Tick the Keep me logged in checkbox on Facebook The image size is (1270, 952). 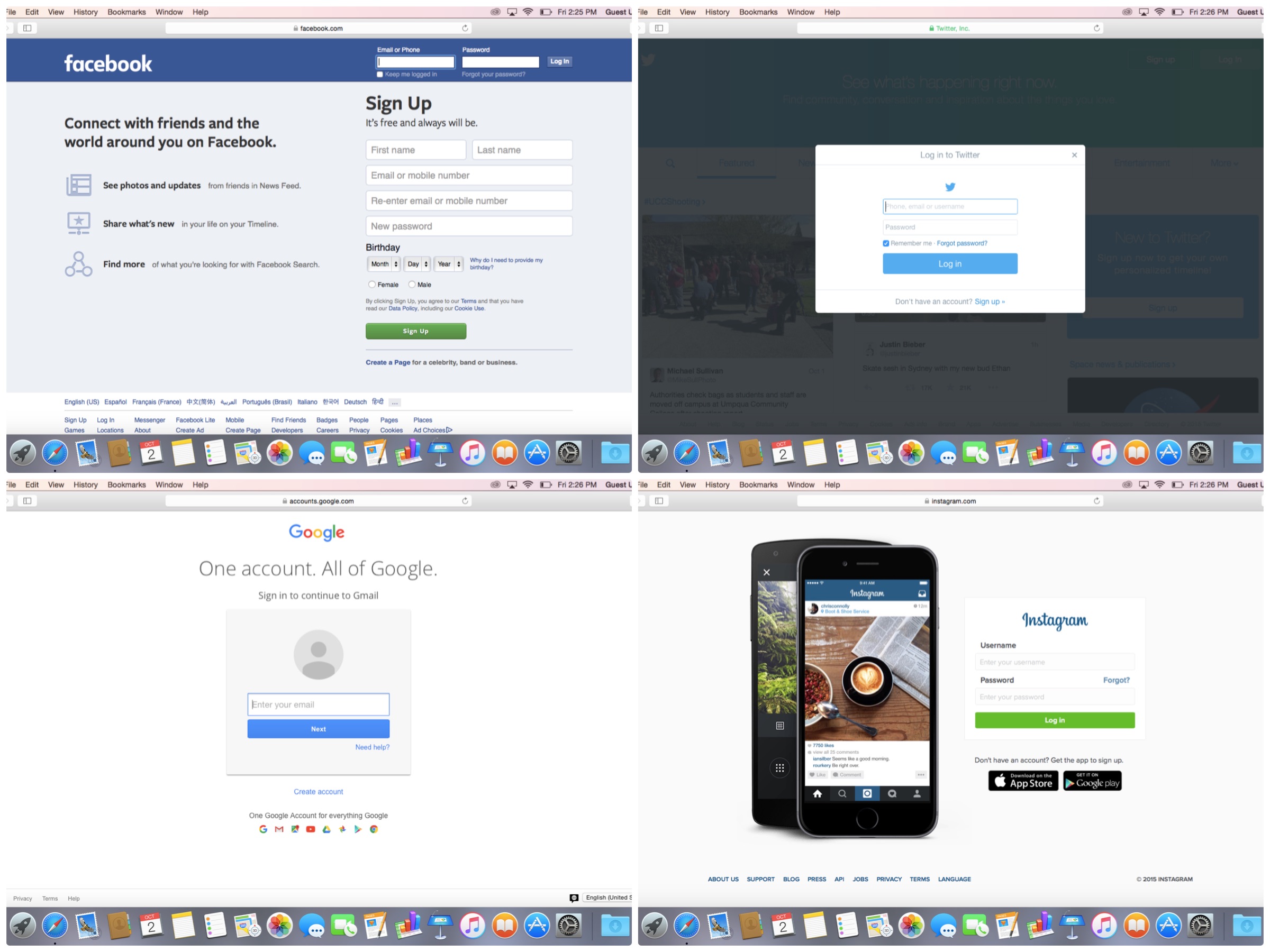tap(379, 75)
